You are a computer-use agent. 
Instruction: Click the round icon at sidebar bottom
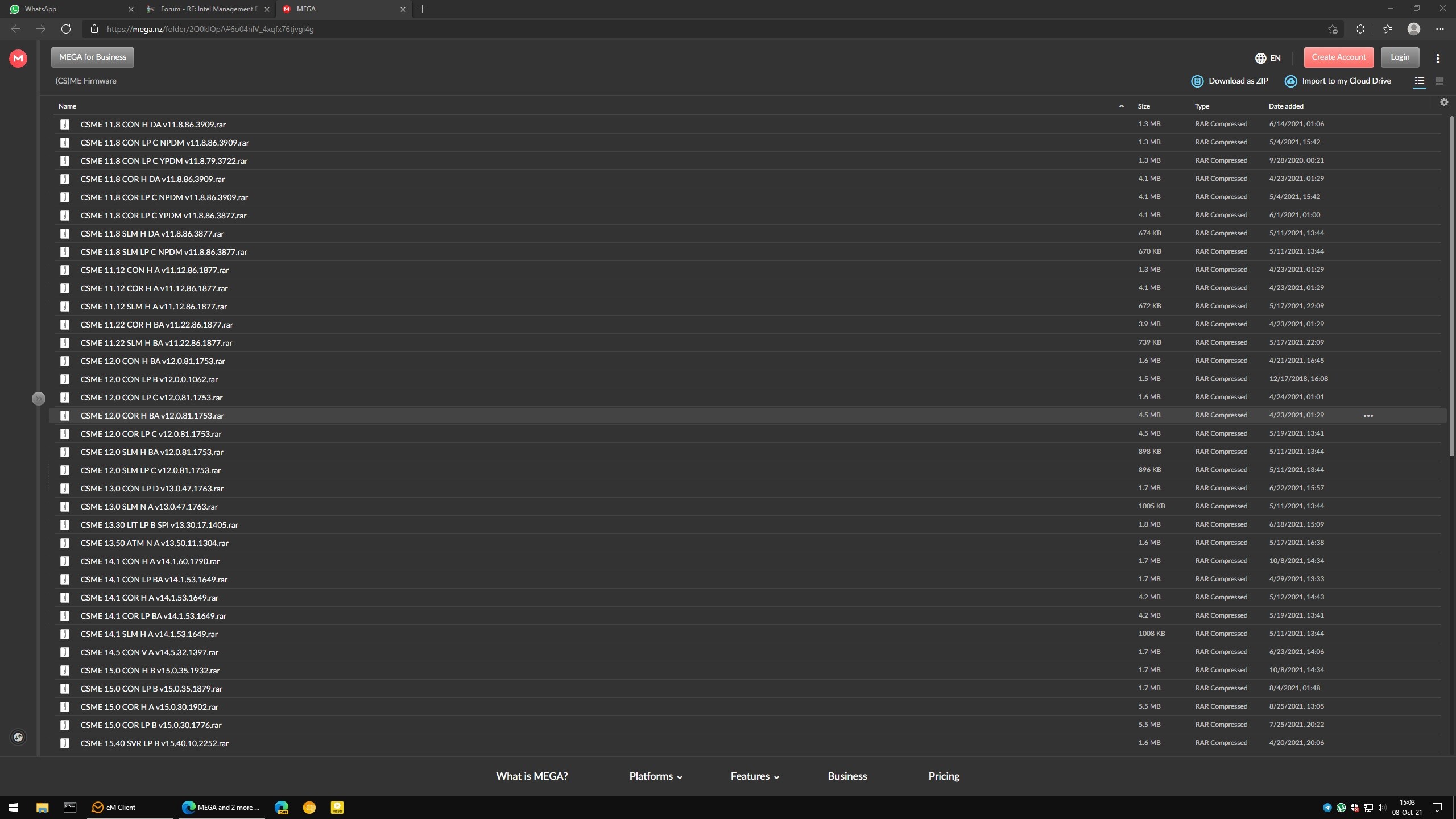[18, 737]
